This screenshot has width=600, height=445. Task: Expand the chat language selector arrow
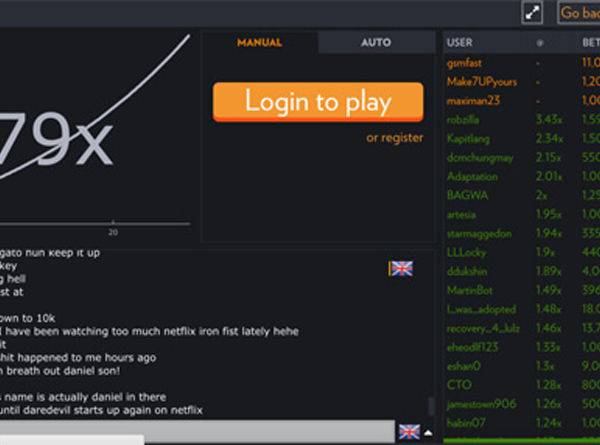click(x=429, y=433)
